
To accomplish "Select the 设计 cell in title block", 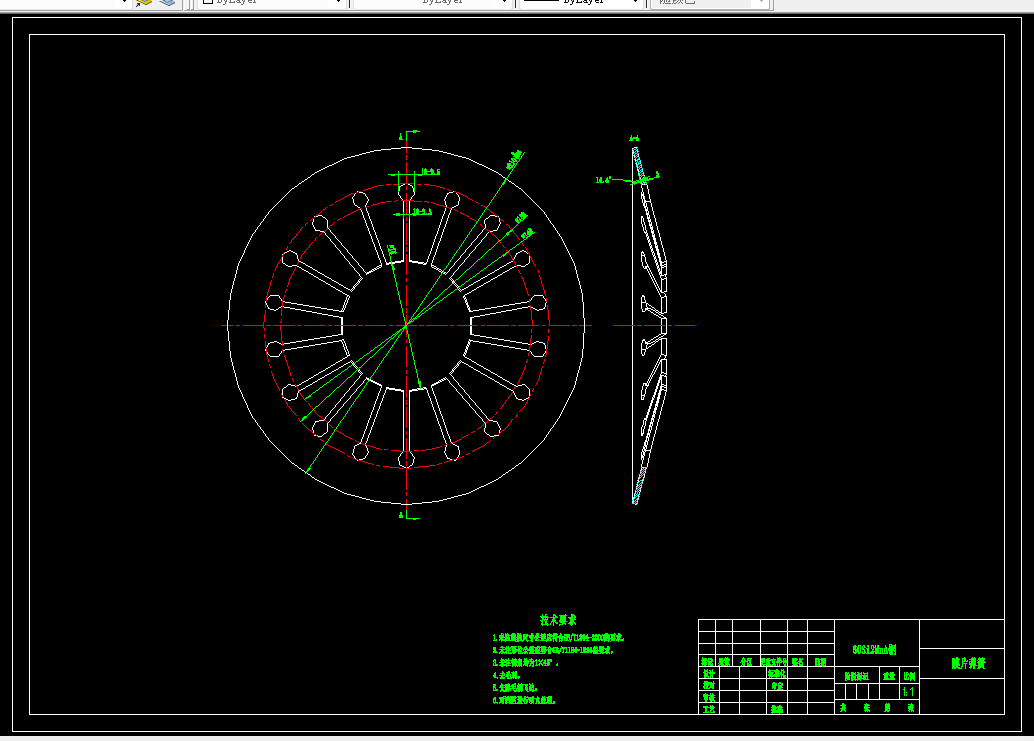I will click(707, 674).
